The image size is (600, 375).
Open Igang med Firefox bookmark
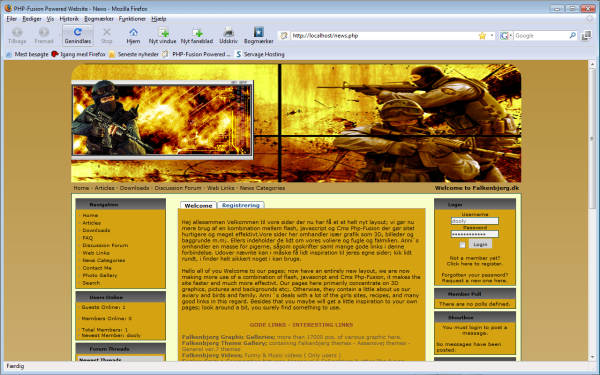click(78, 54)
